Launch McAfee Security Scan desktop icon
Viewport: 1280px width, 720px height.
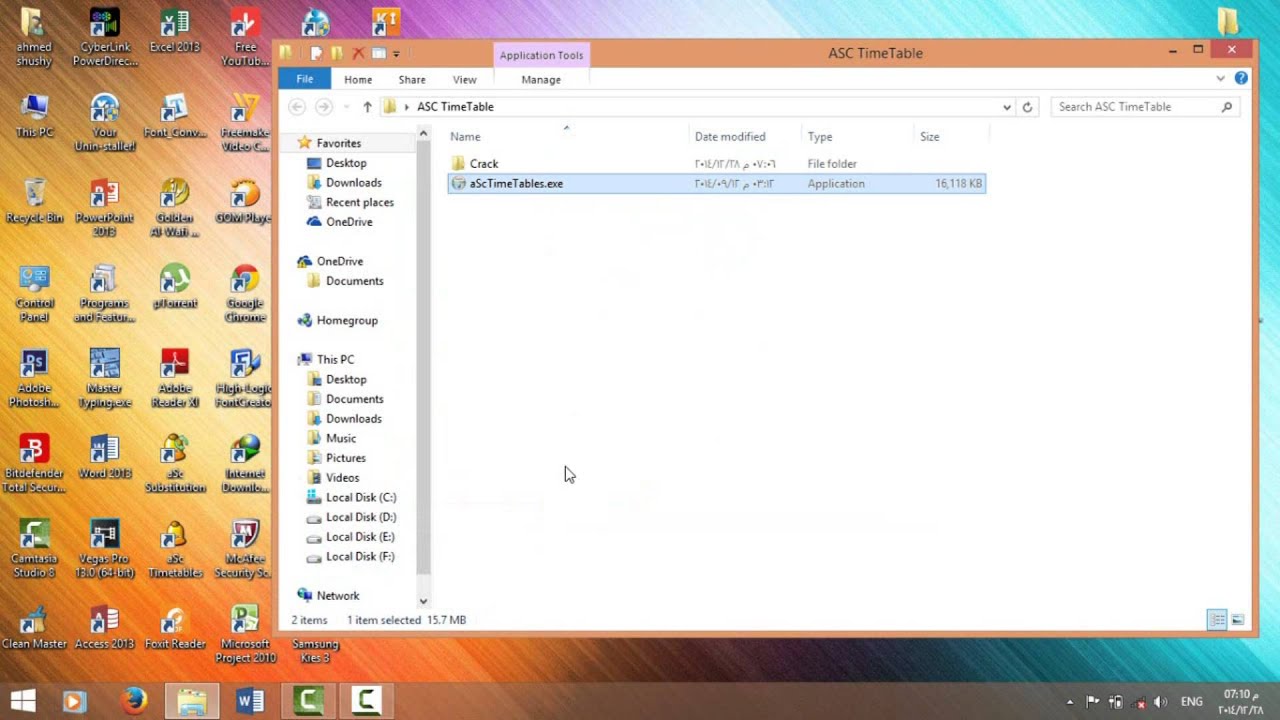tap(245, 549)
